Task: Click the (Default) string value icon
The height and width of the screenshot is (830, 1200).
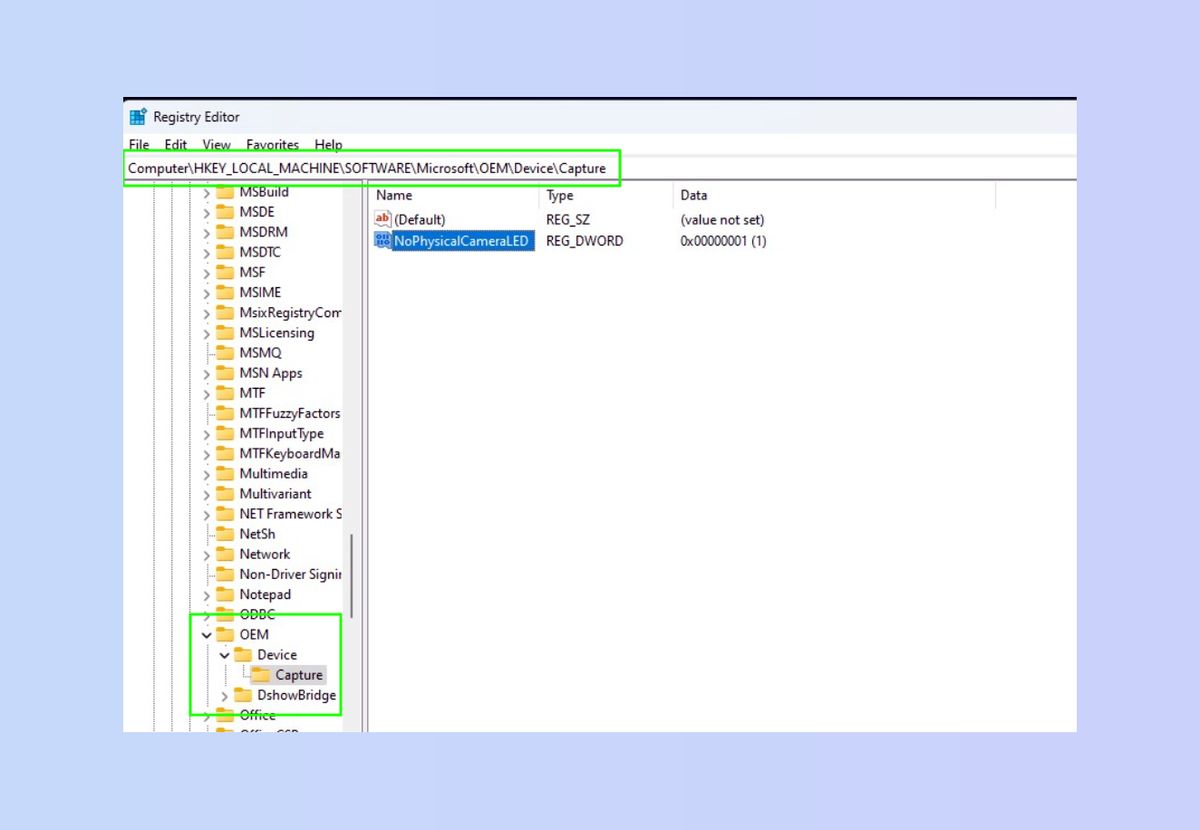Action: [x=381, y=219]
